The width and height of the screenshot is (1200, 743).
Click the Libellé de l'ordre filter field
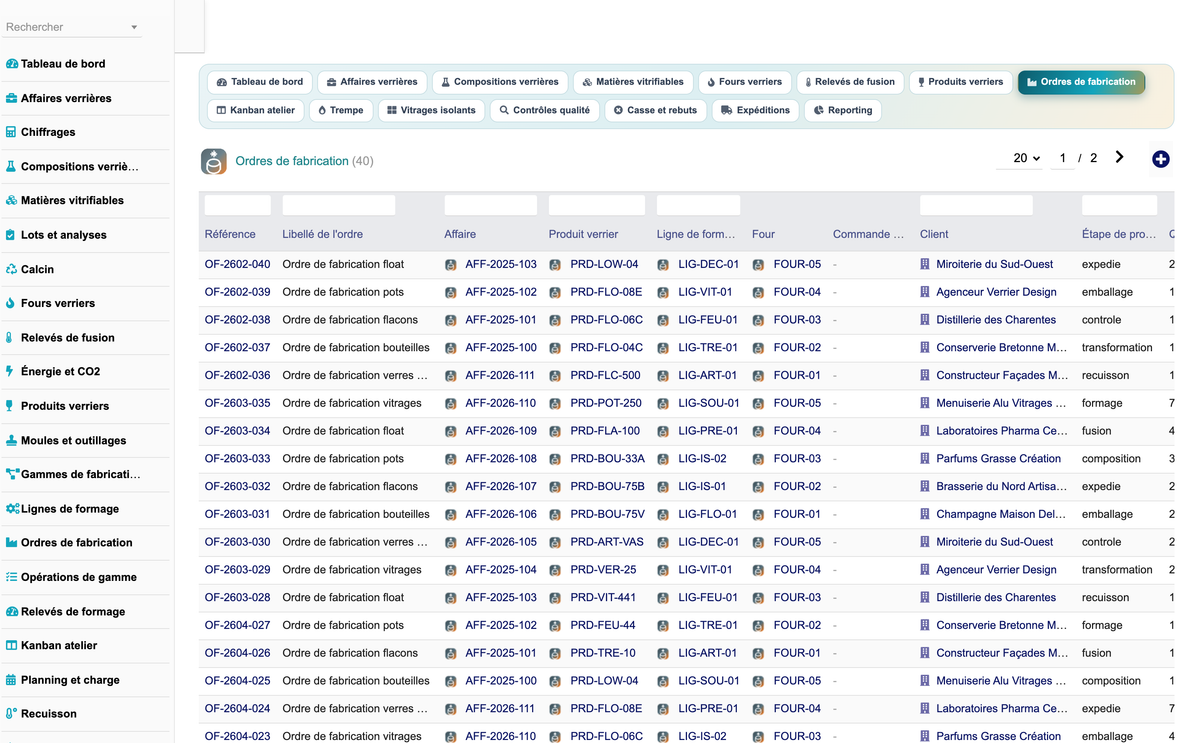pyautogui.click(x=339, y=205)
